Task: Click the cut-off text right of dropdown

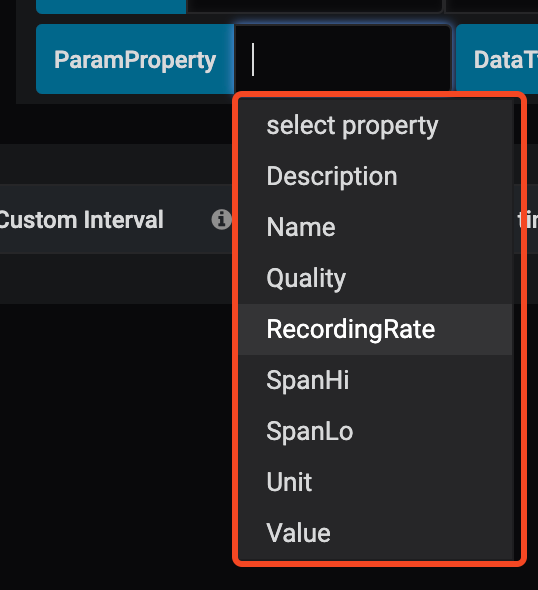Action: click(x=528, y=220)
